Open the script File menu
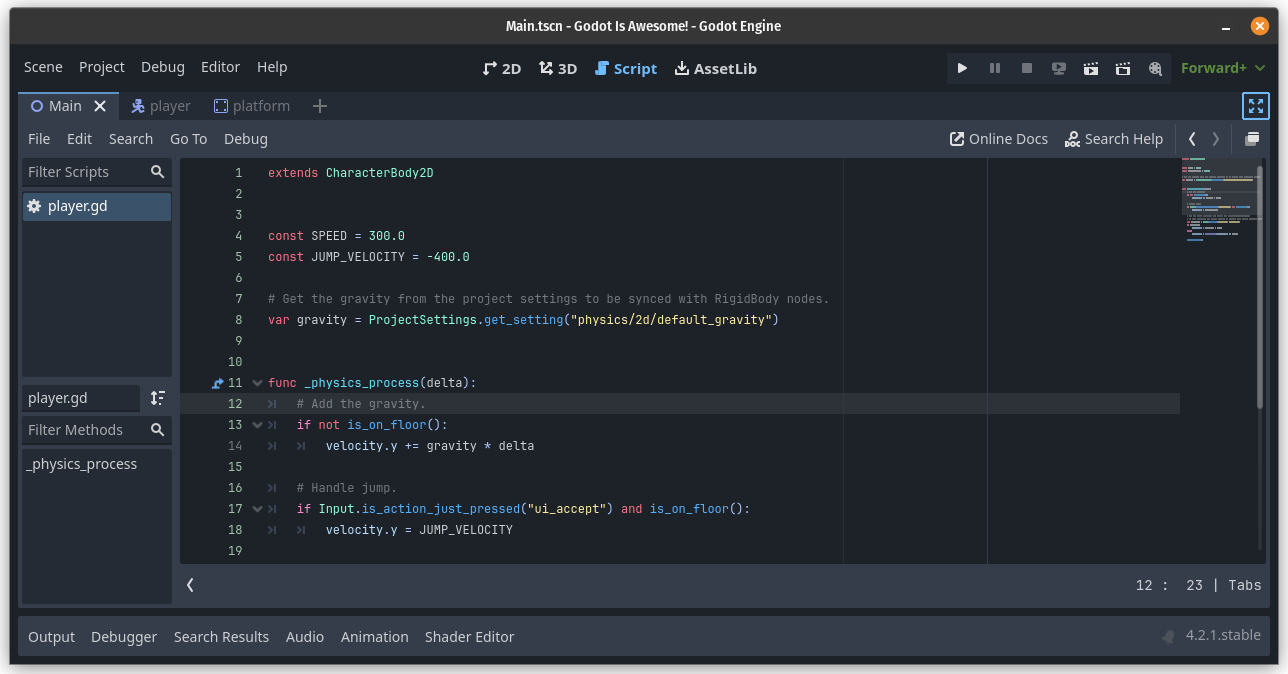This screenshot has width=1288, height=674. click(39, 139)
